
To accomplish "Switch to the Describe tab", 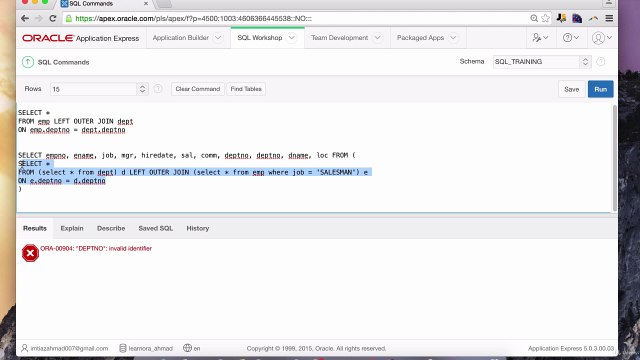I will point(111,228).
